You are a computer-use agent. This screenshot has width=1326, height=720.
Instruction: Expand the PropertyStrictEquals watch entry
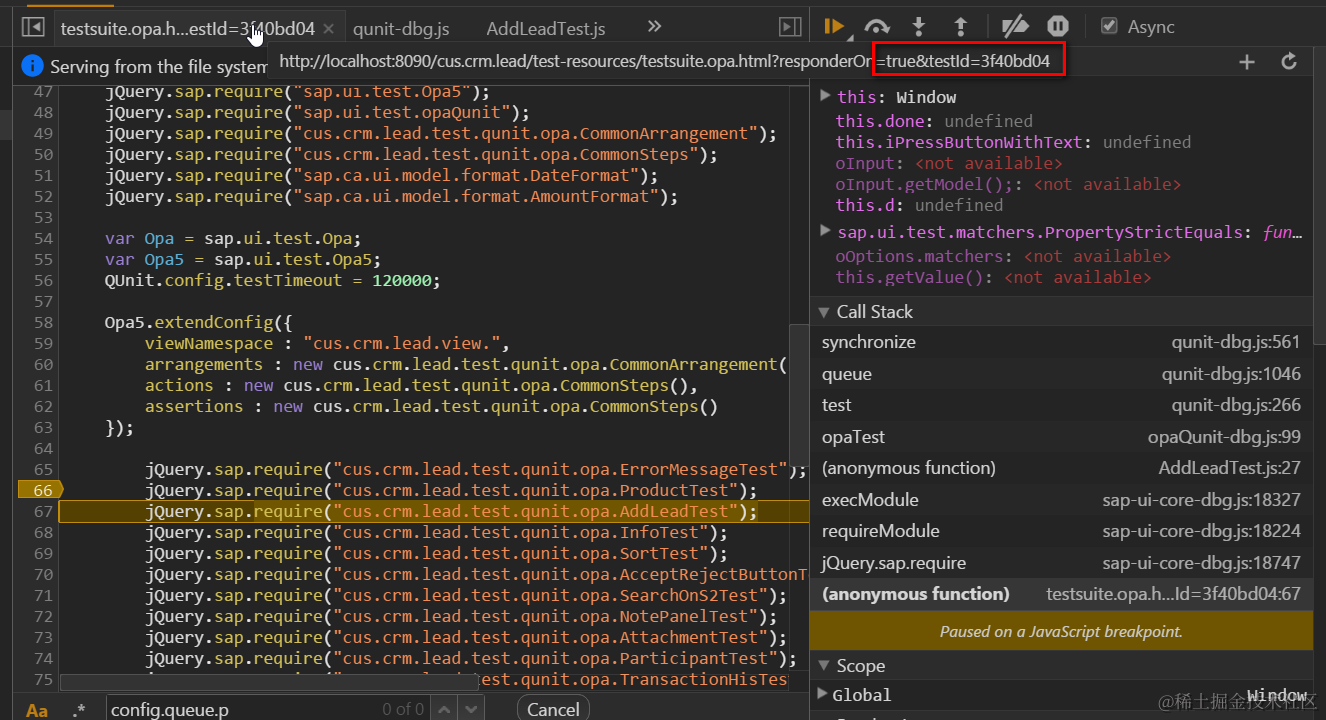825,231
